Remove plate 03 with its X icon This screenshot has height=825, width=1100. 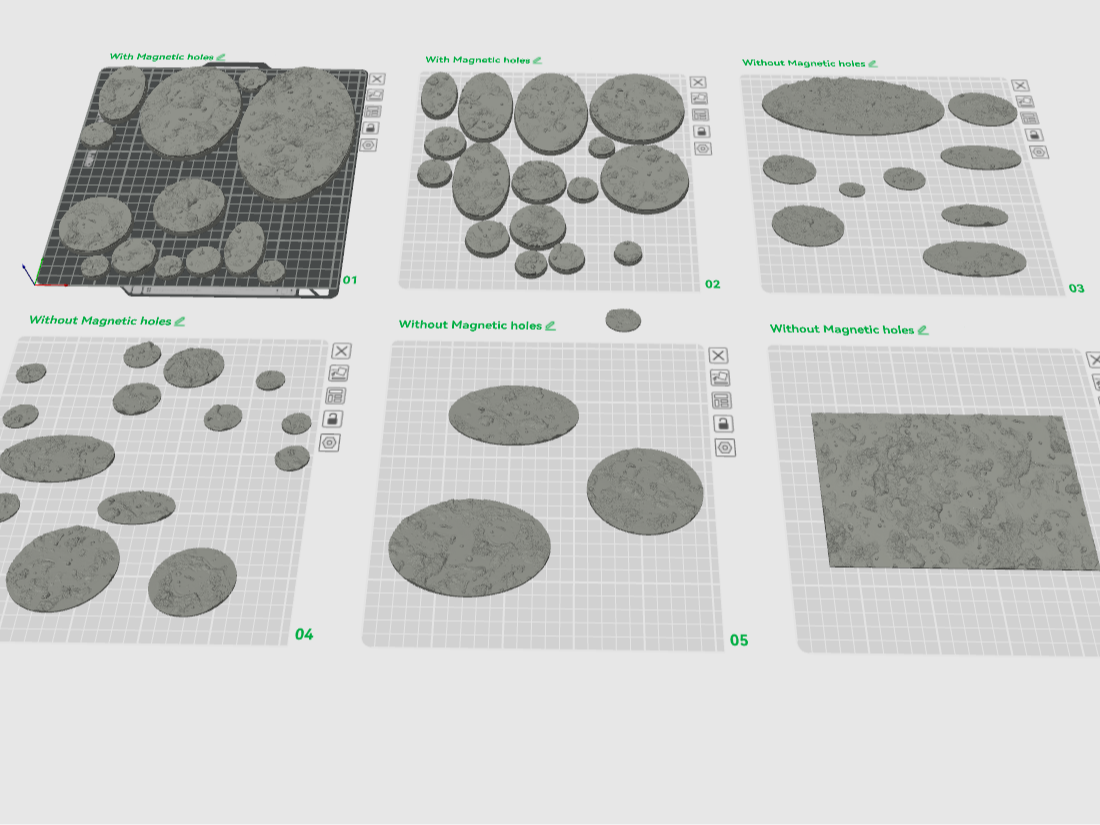point(1021,86)
